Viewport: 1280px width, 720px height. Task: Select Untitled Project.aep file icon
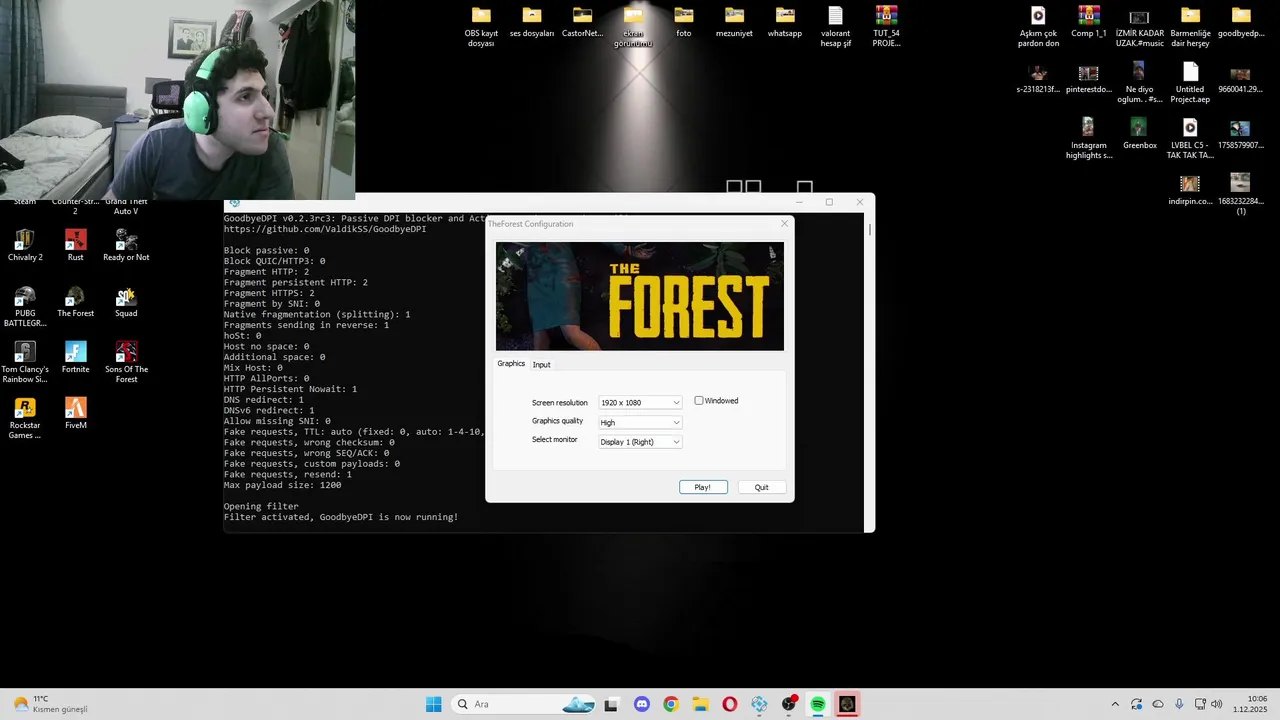1190,83
